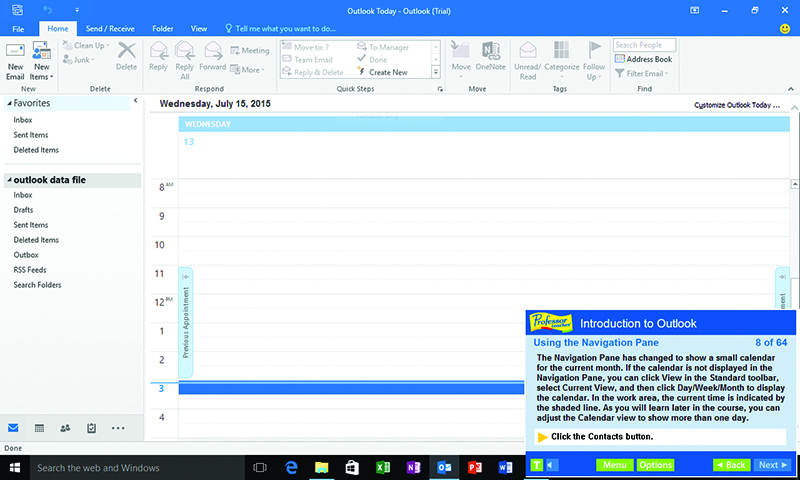Open Sent Items under Favorites
Image resolution: width=800 pixels, height=480 pixels.
(31, 135)
